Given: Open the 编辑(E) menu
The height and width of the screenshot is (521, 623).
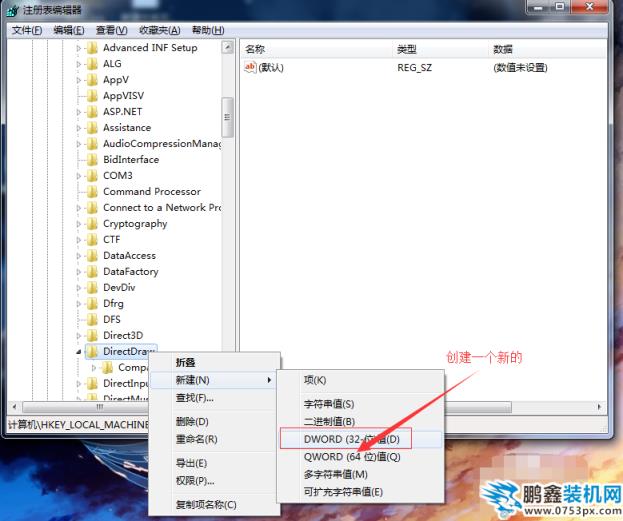Looking at the screenshot, I should [69, 30].
